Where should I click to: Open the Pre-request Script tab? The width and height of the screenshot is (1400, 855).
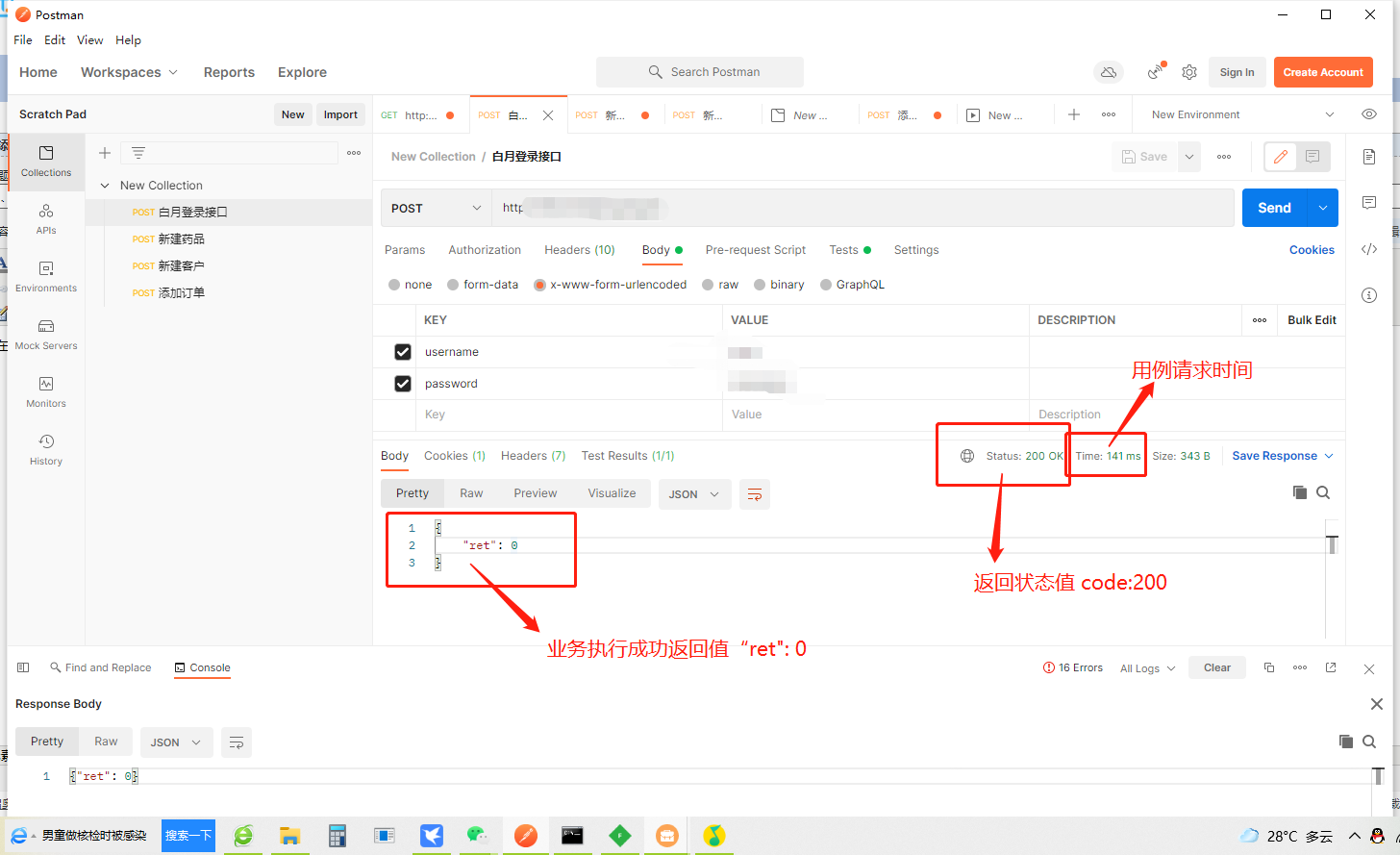point(756,250)
